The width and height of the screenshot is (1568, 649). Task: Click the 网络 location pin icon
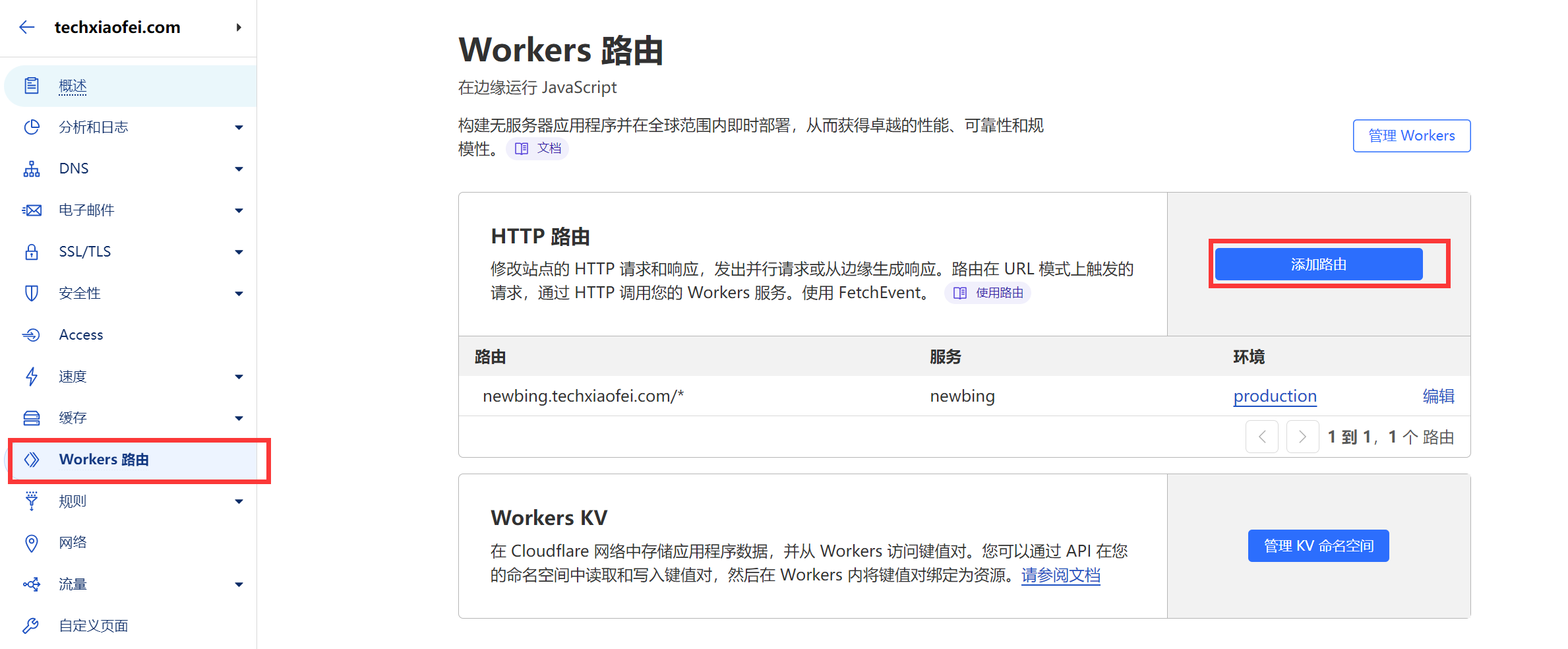pos(32,543)
